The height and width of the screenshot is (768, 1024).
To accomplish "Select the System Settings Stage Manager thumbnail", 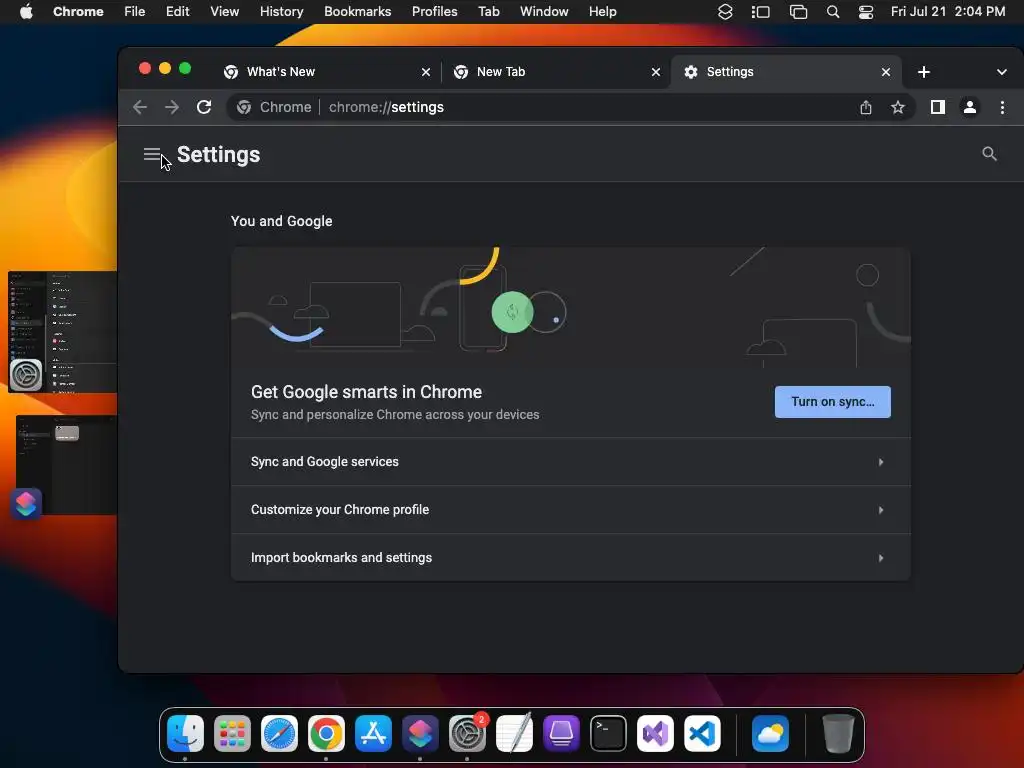I will [x=63, y=332].
